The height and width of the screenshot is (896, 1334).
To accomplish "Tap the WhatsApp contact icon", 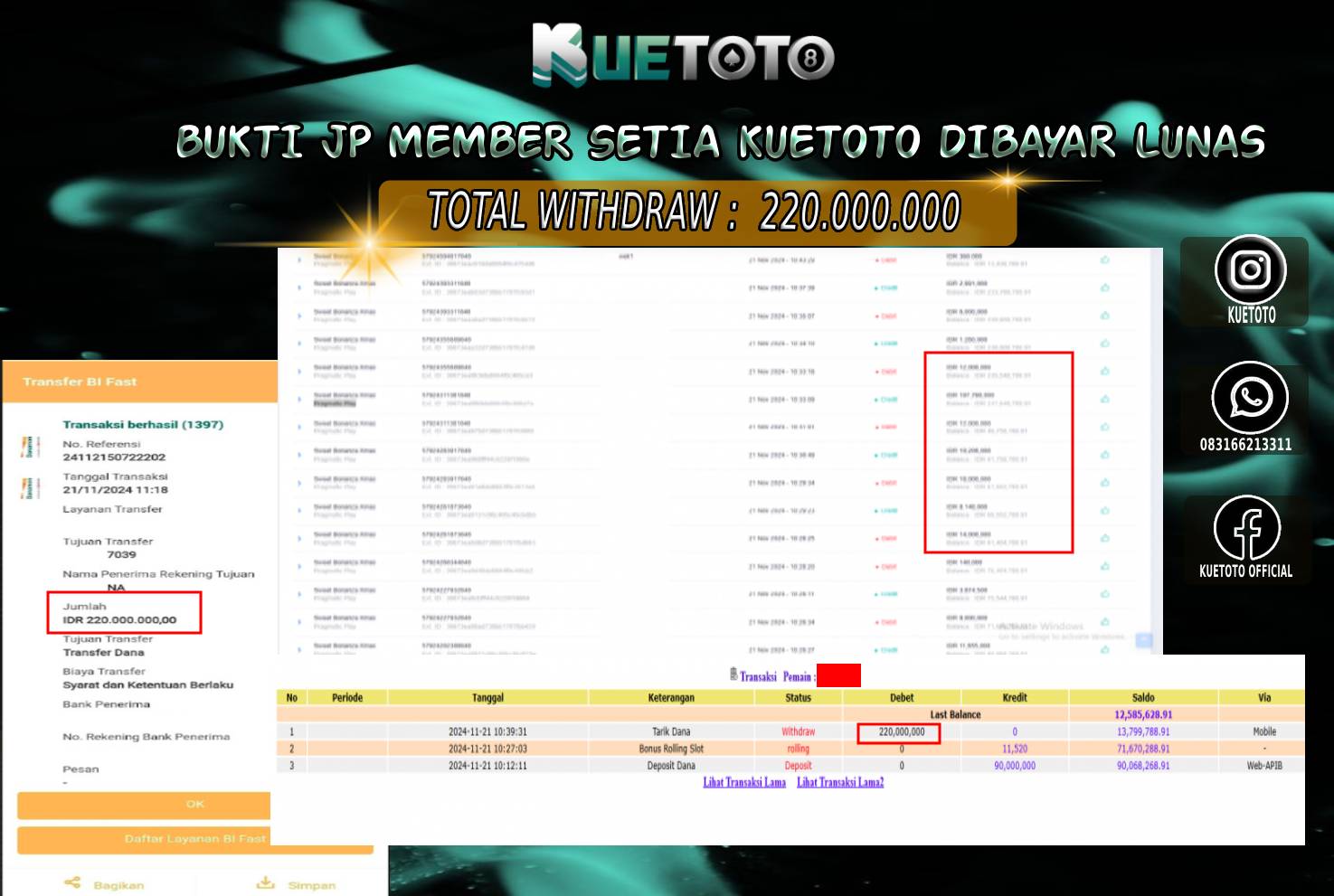I will pos(1250,398).
